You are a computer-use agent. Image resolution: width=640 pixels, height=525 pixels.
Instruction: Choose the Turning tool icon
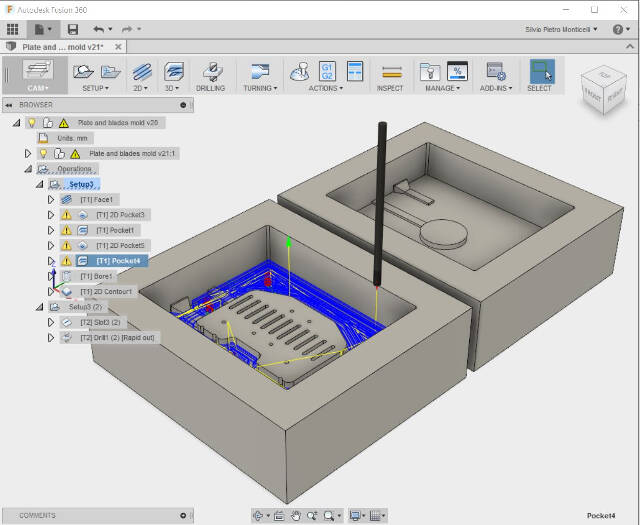260,71
